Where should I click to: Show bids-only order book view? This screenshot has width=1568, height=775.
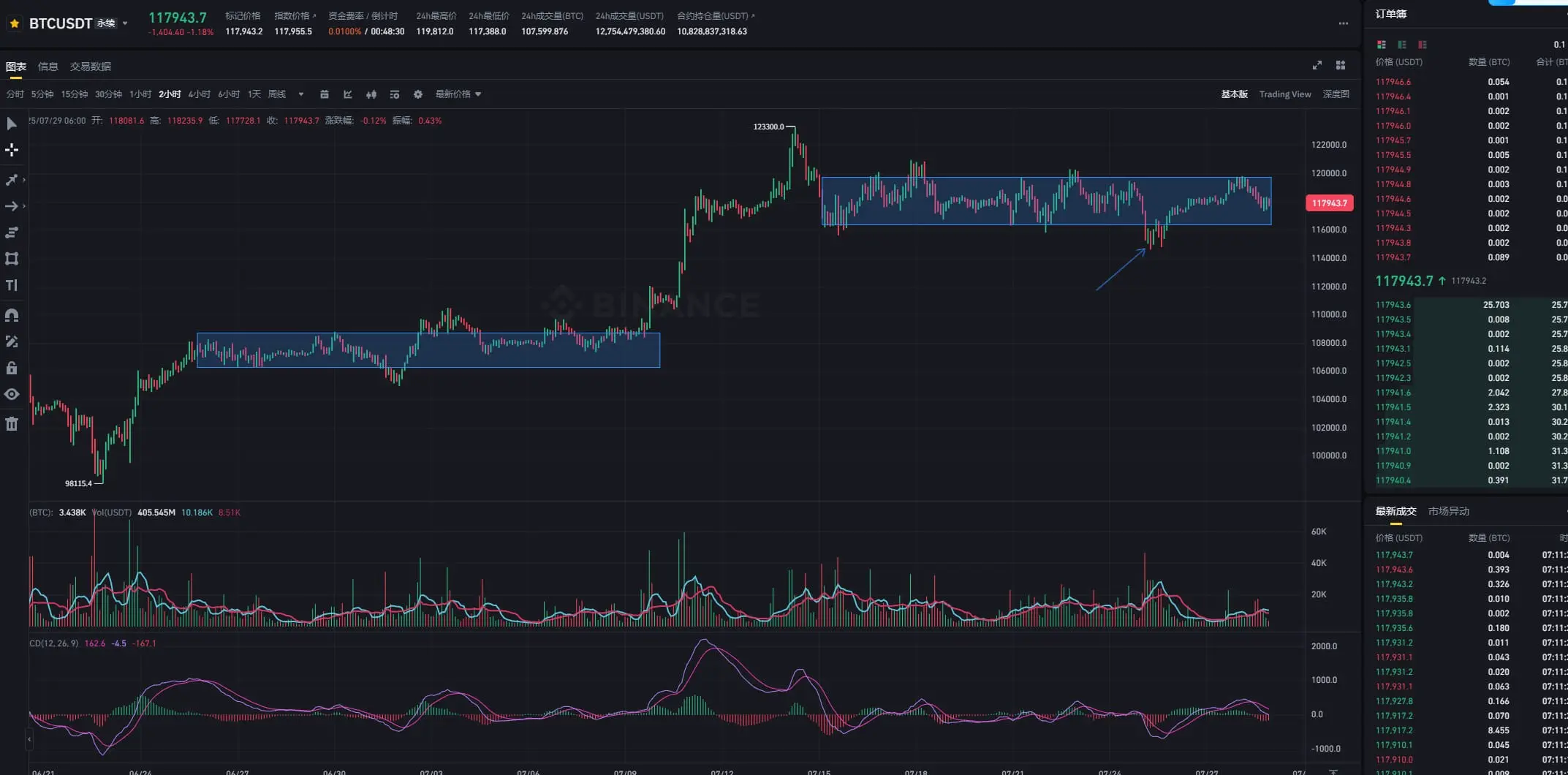1402,45
